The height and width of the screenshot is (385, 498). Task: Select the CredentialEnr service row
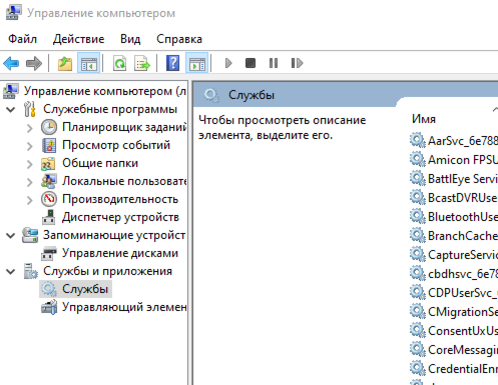pyautogui.click(x=453, y=369)
